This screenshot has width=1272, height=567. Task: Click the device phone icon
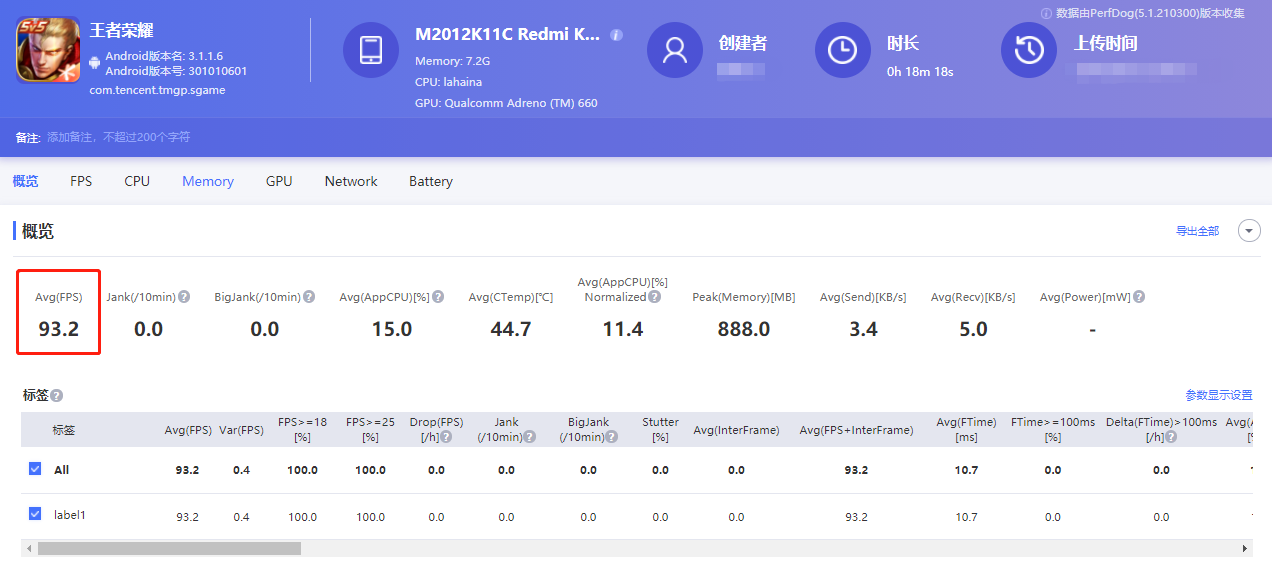pos(370,50)
